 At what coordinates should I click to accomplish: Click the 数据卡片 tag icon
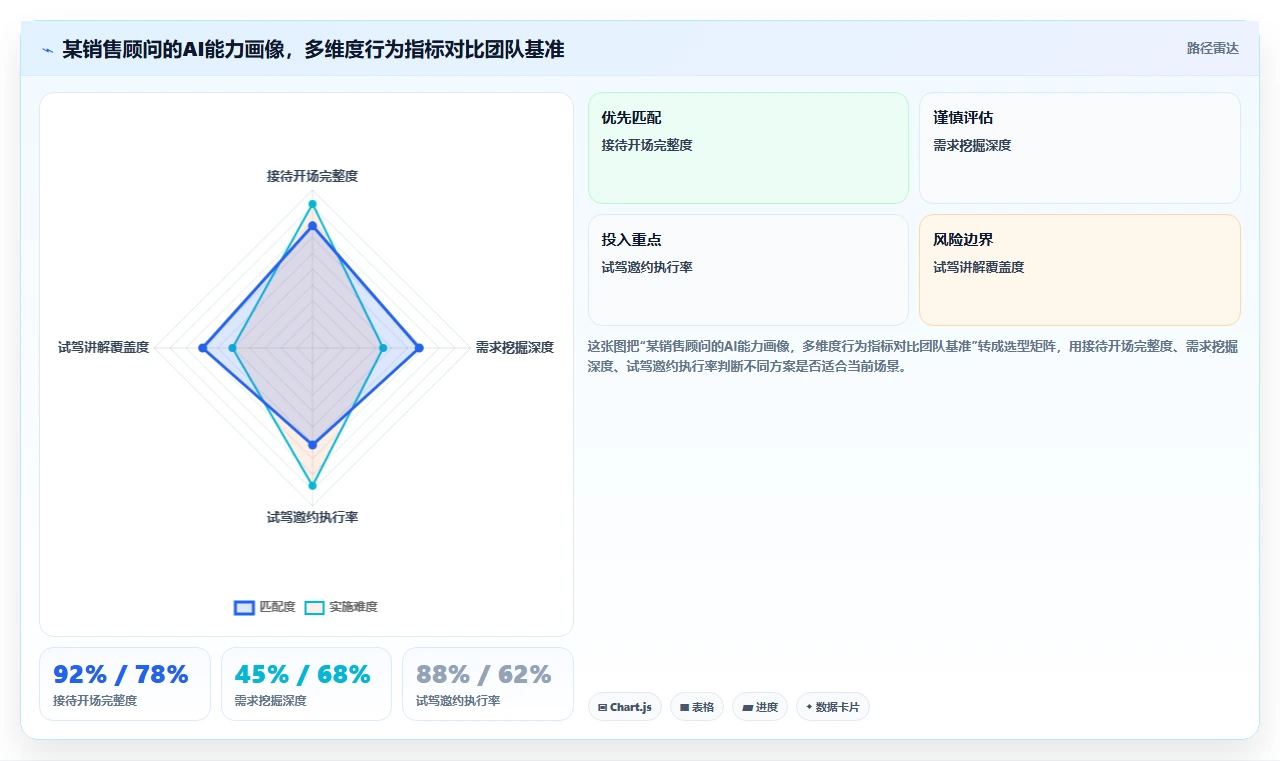click(x=809, y=707)
